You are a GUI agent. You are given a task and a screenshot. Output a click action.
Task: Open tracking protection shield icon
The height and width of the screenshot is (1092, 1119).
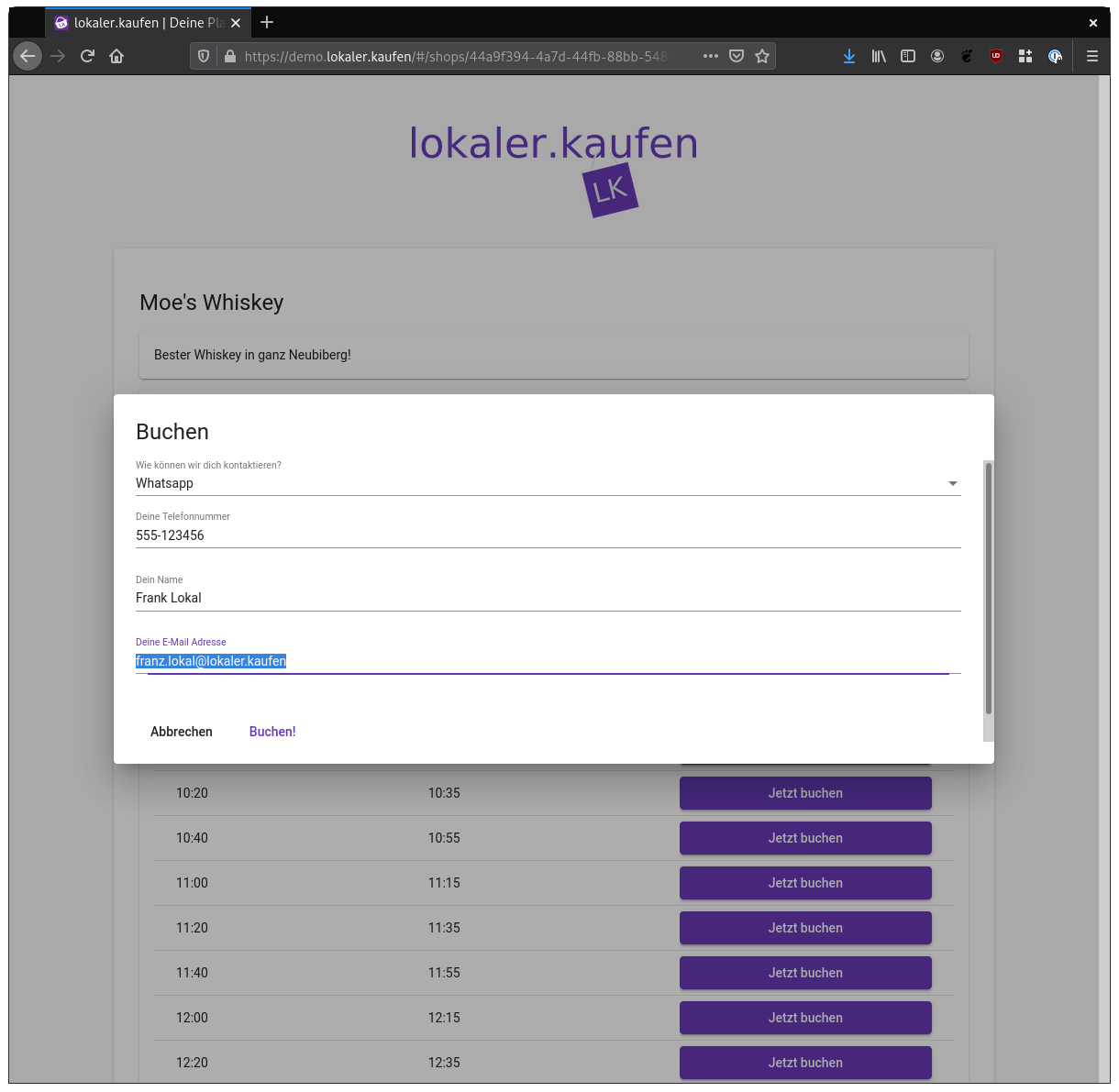pyautogui.click(x=204, y=56)
